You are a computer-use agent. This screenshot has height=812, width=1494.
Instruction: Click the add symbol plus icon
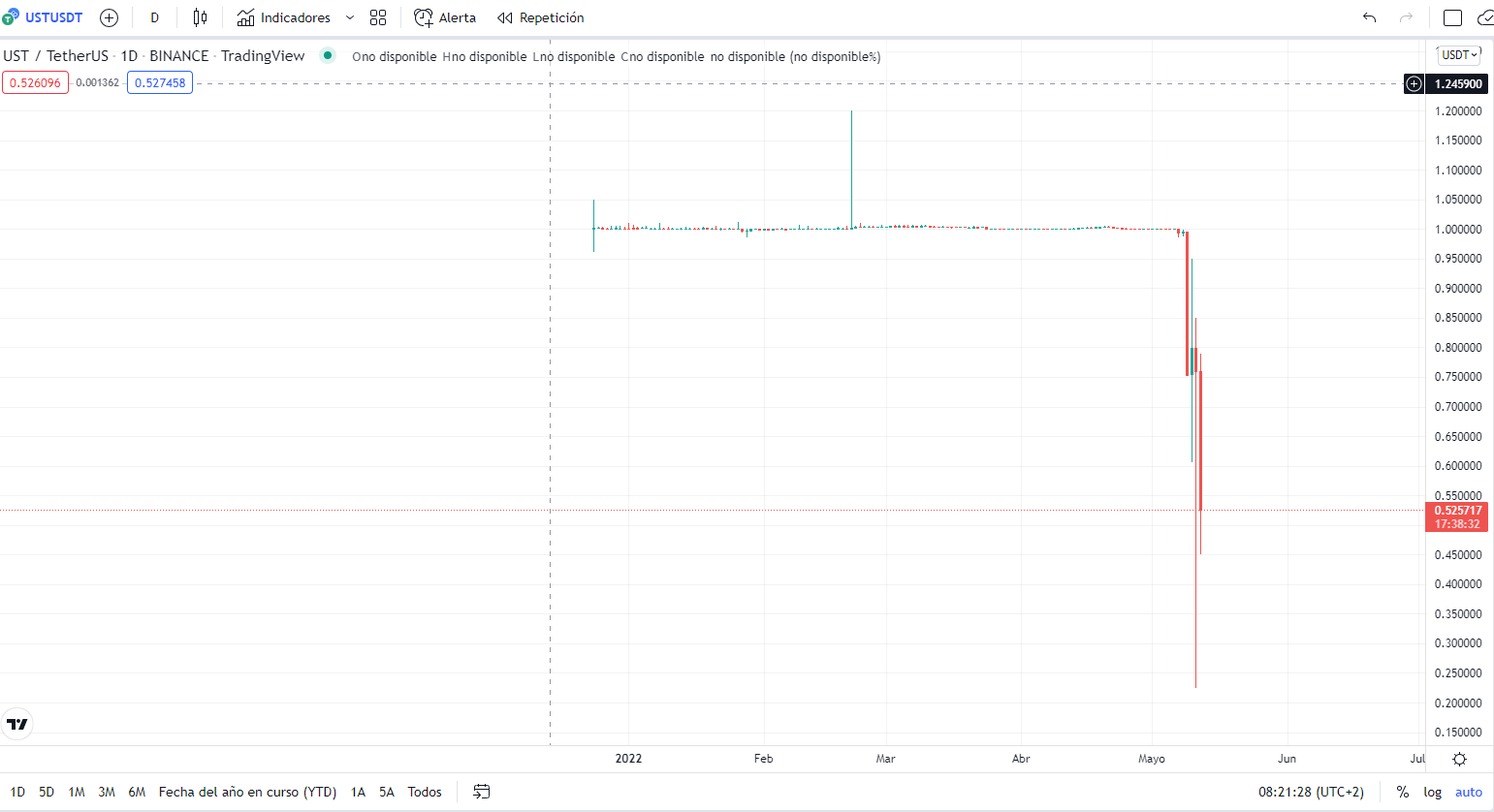click(109, 17)
